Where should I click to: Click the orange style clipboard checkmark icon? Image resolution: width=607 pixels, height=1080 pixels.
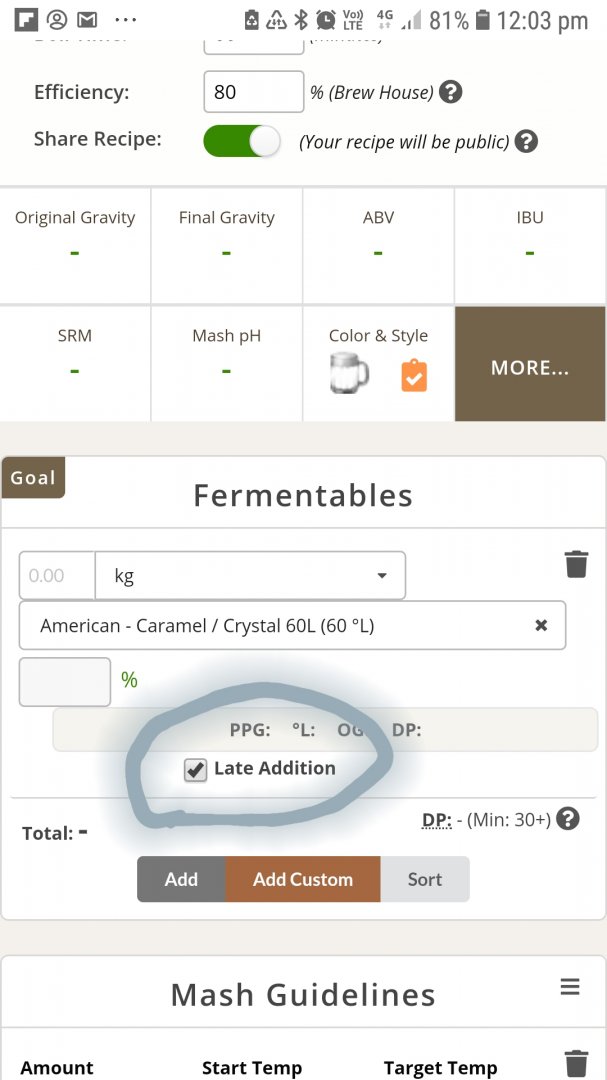[x=414, y=376]
